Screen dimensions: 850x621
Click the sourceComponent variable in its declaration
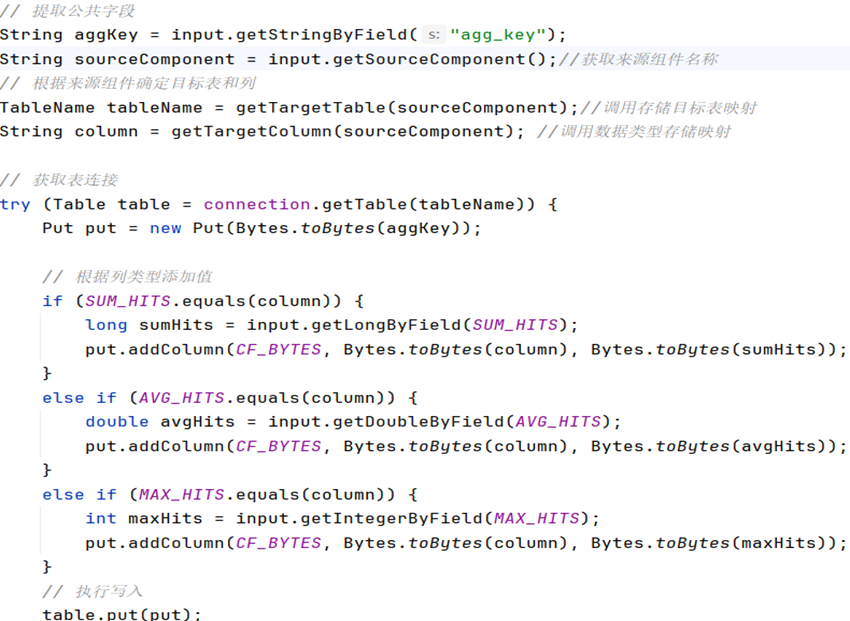pyautogui.click(x=154, y=59)
